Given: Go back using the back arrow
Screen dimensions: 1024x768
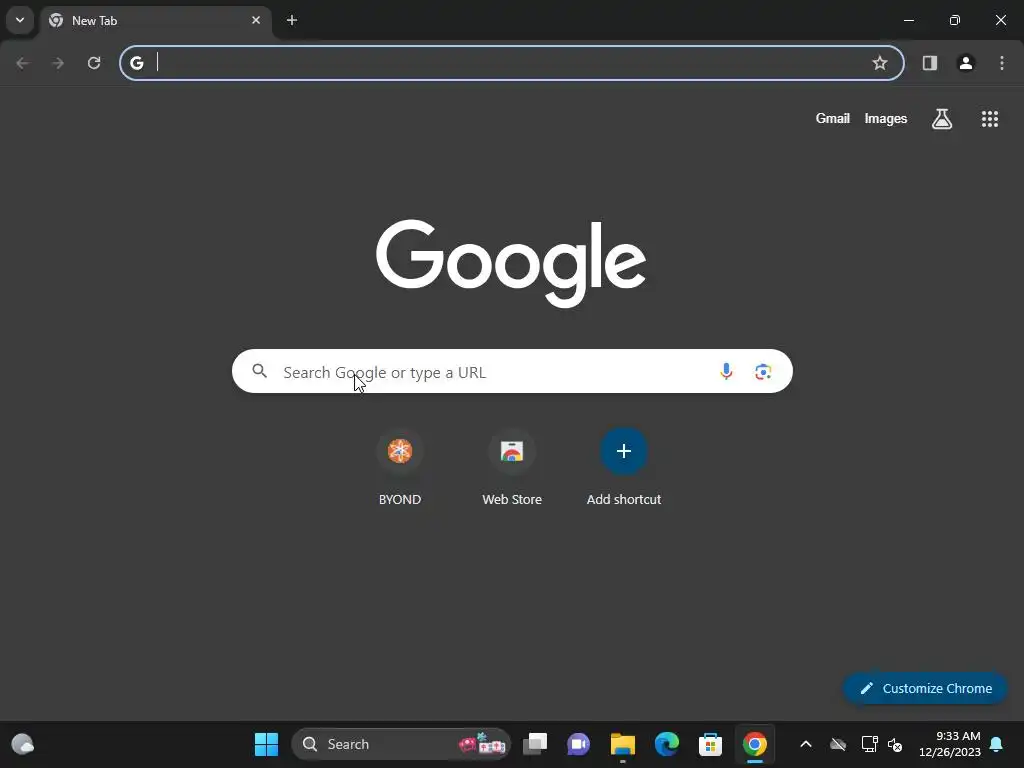Looking at the screenshot, I should coord(23,63).
